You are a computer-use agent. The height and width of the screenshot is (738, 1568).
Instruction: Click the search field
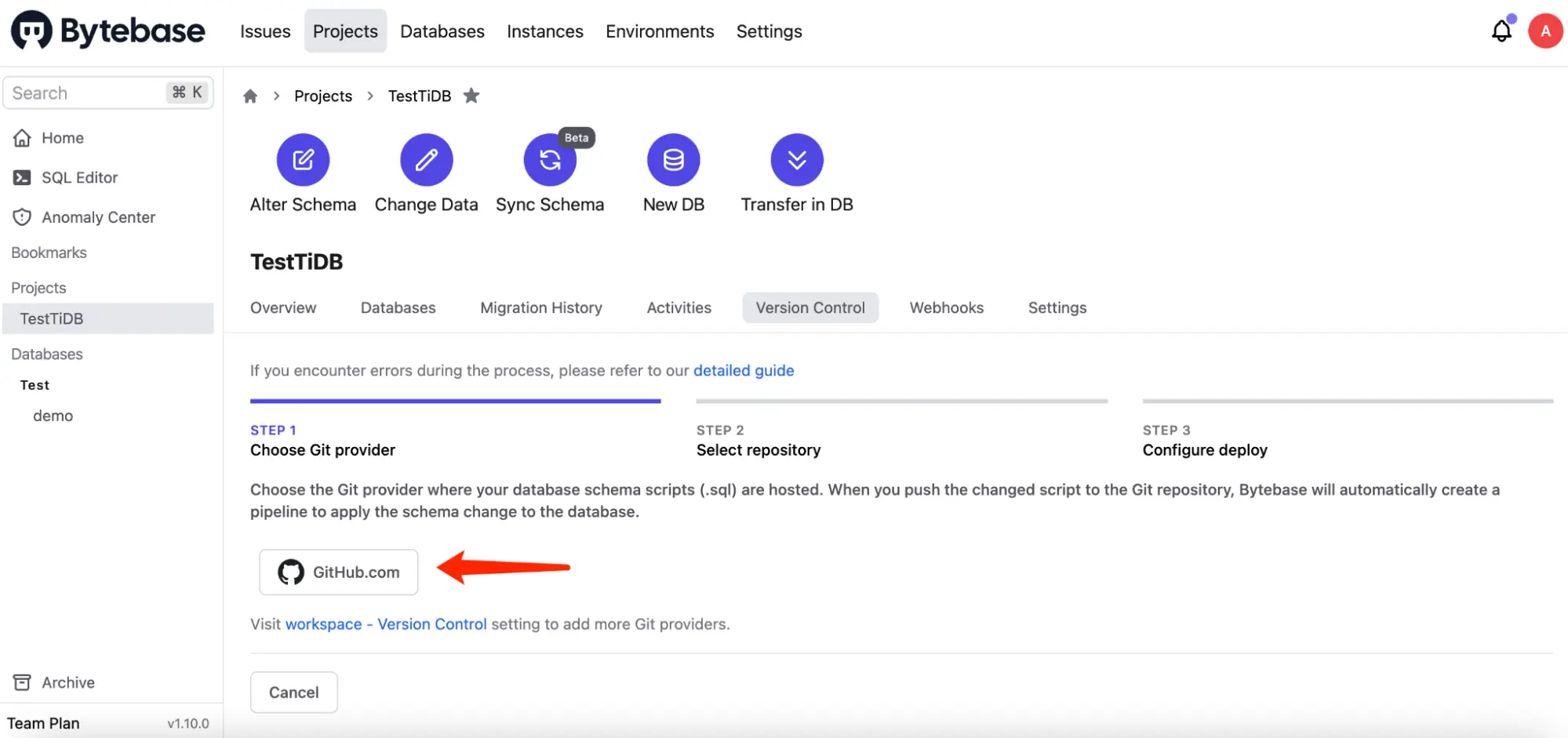pos(86,92)
